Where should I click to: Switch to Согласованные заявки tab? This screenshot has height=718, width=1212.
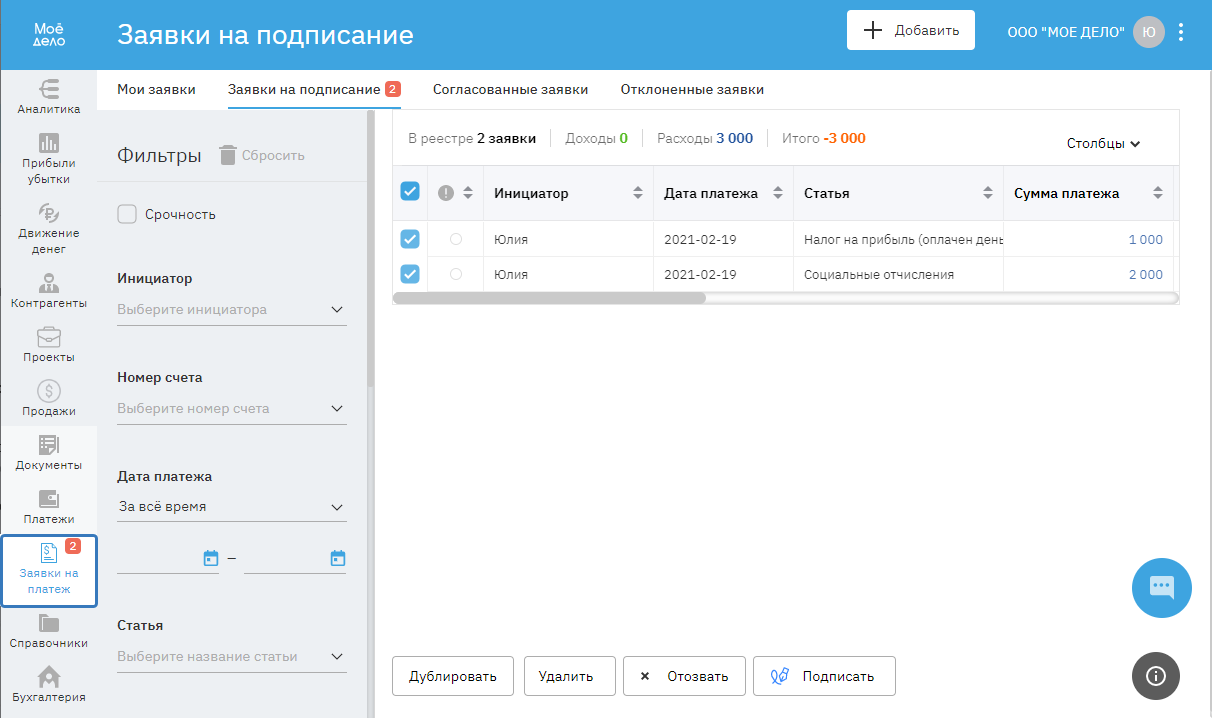point(510,90)
